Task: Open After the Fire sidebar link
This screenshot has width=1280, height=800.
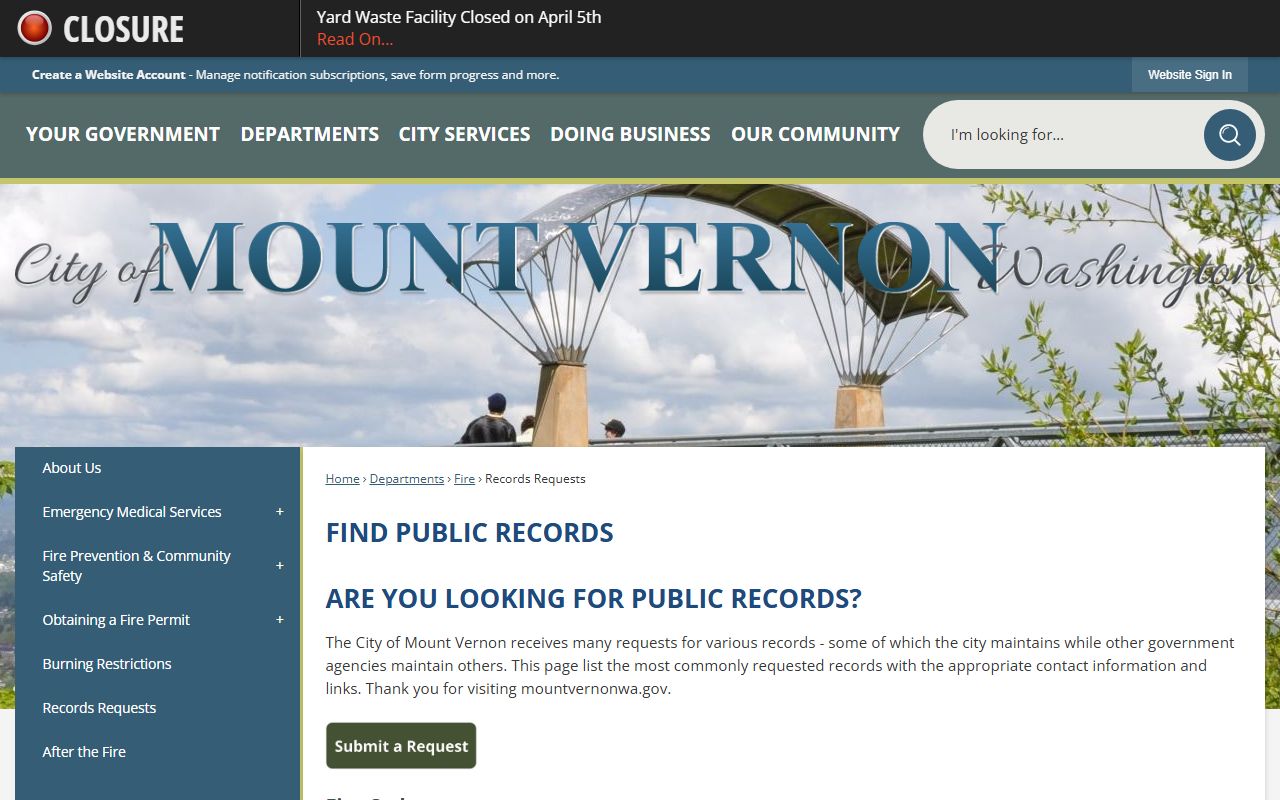Action: 84,752
